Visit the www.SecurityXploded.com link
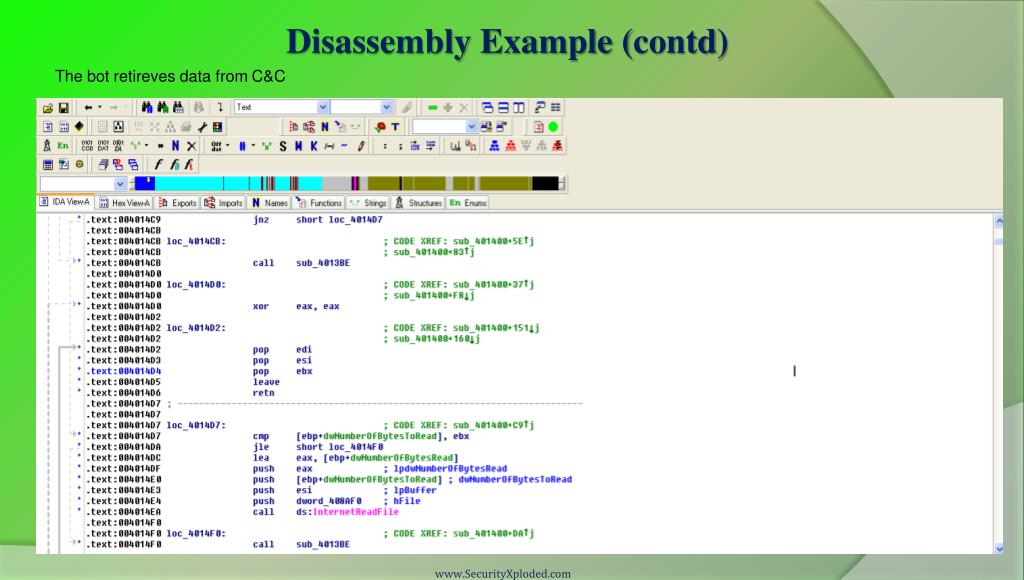This screenshot has height=580, width=1024. [x=503, y=573]
